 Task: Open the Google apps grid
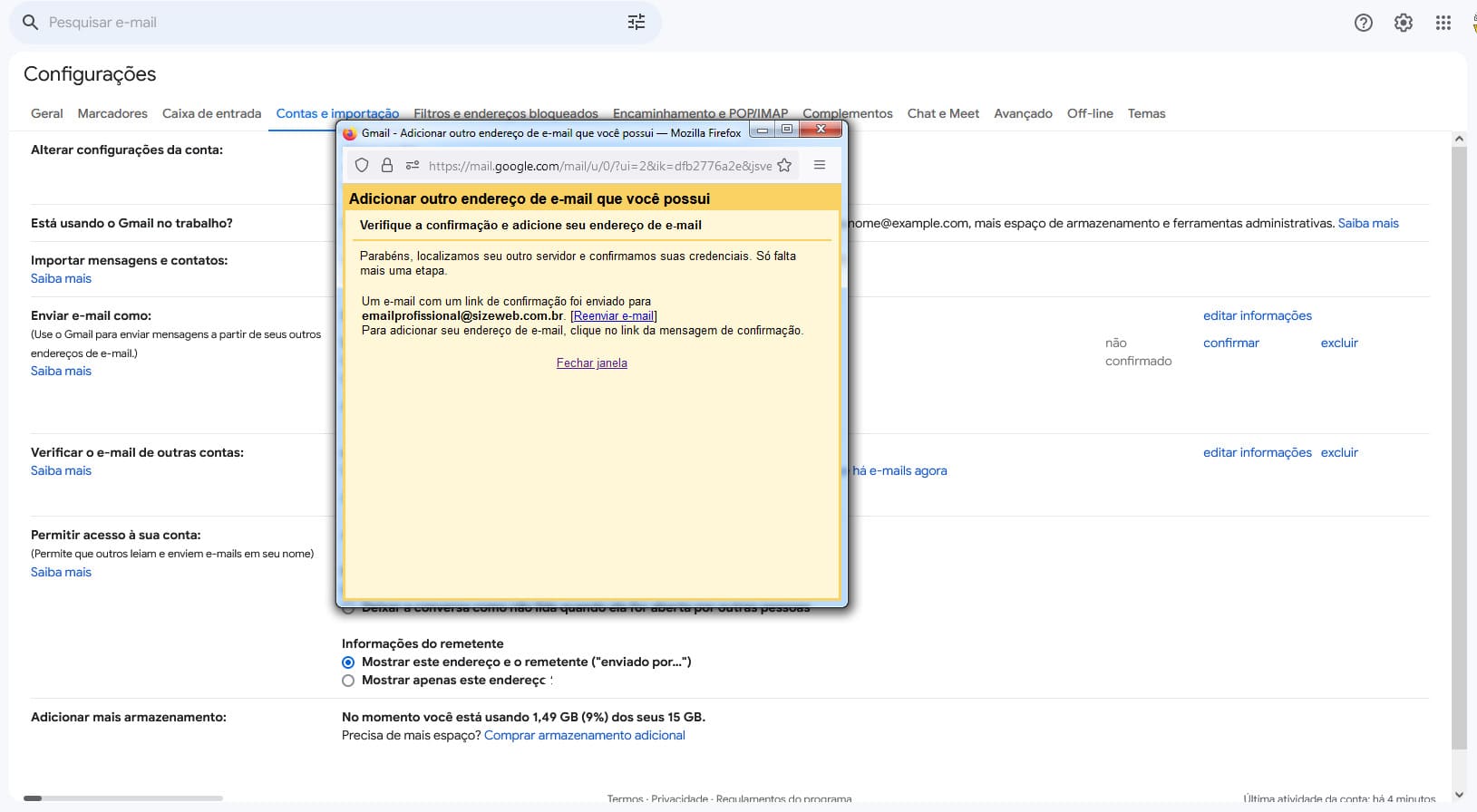point(1443,23)
